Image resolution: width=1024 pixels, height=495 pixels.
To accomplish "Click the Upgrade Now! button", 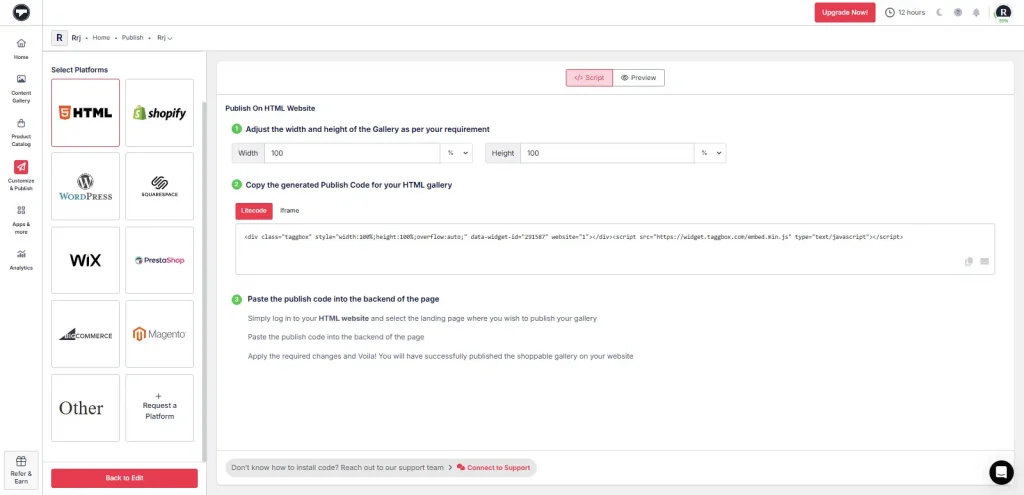I will [844, 12].
